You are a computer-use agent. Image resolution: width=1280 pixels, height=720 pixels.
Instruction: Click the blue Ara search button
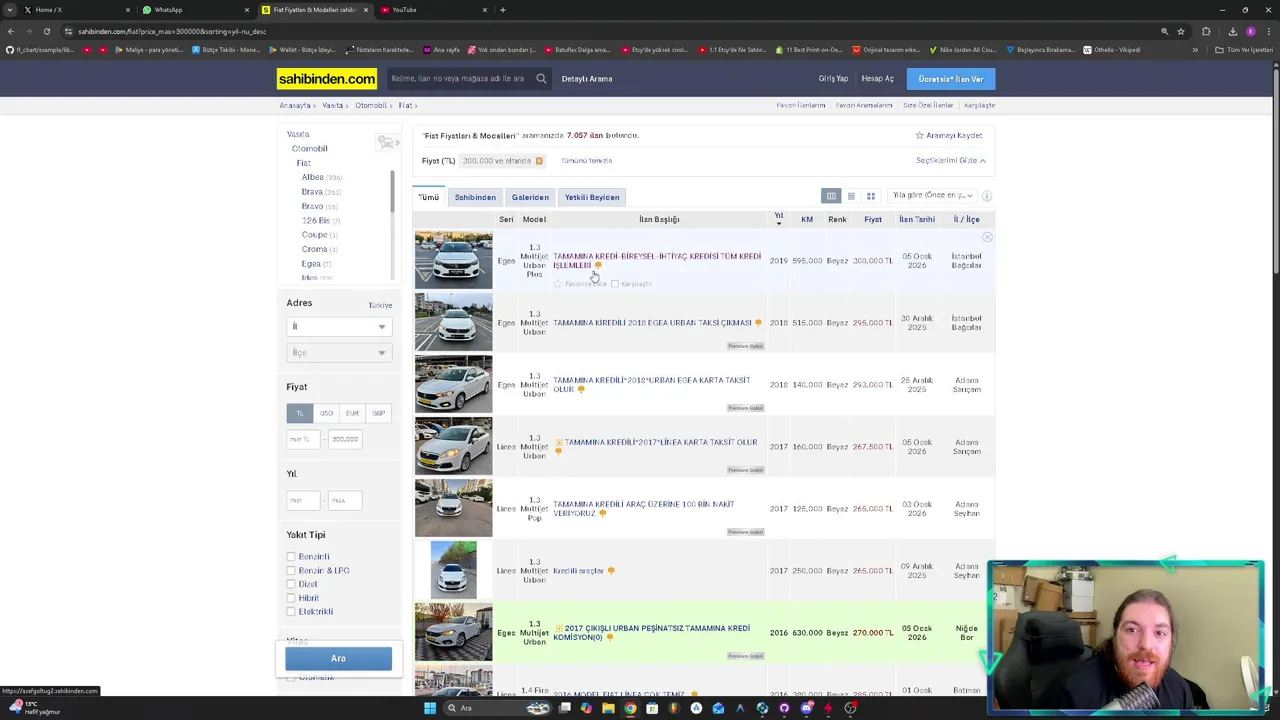click(338, 659)
